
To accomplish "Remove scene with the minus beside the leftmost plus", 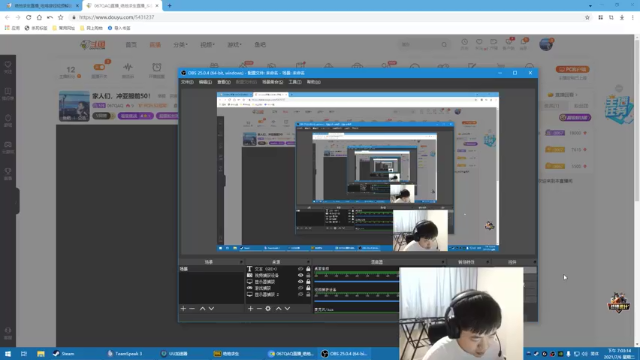I will click(x=192, y=309).
